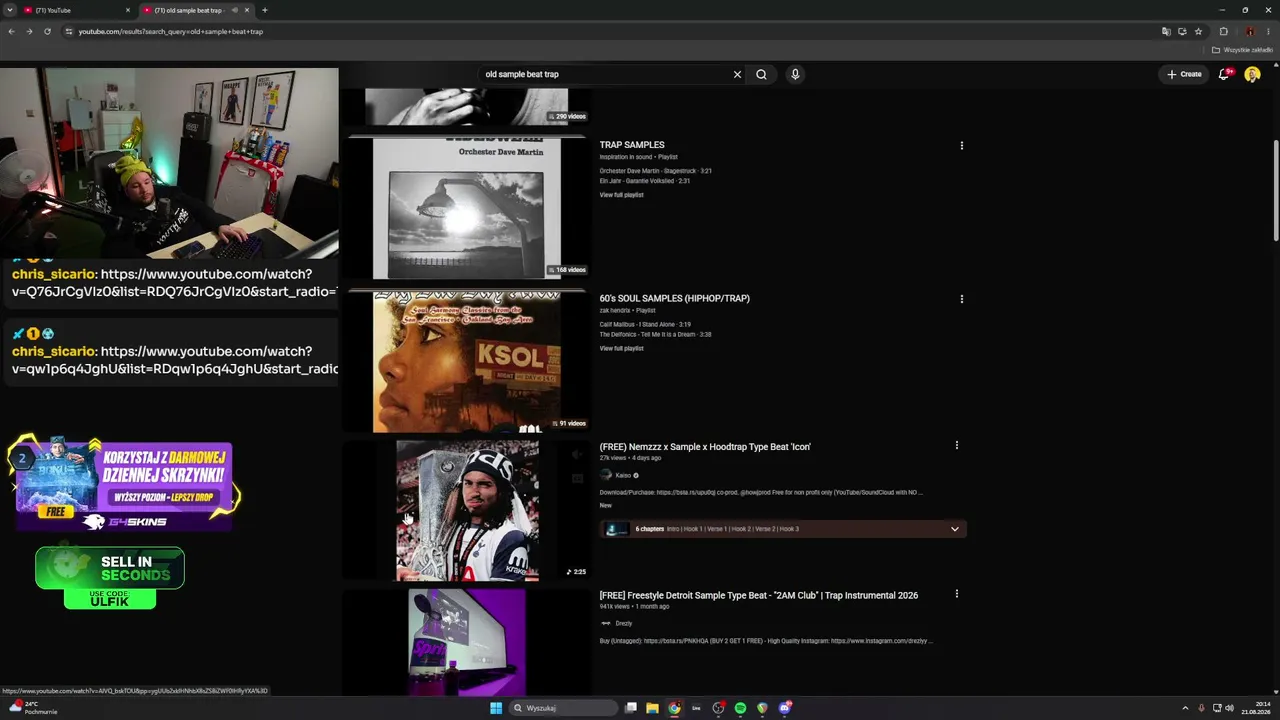The width and height of the screenshot is (1280, 720).
Task: View site information icon in address bar
Action: 69,31
